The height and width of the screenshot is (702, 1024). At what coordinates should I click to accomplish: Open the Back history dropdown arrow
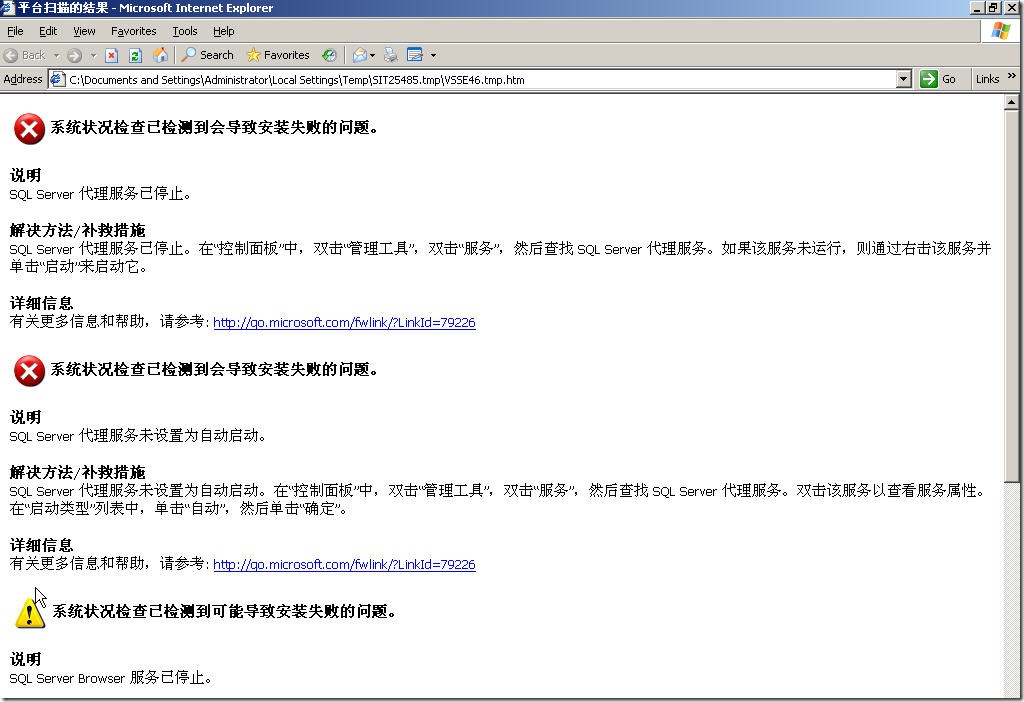tap(56, 56)
